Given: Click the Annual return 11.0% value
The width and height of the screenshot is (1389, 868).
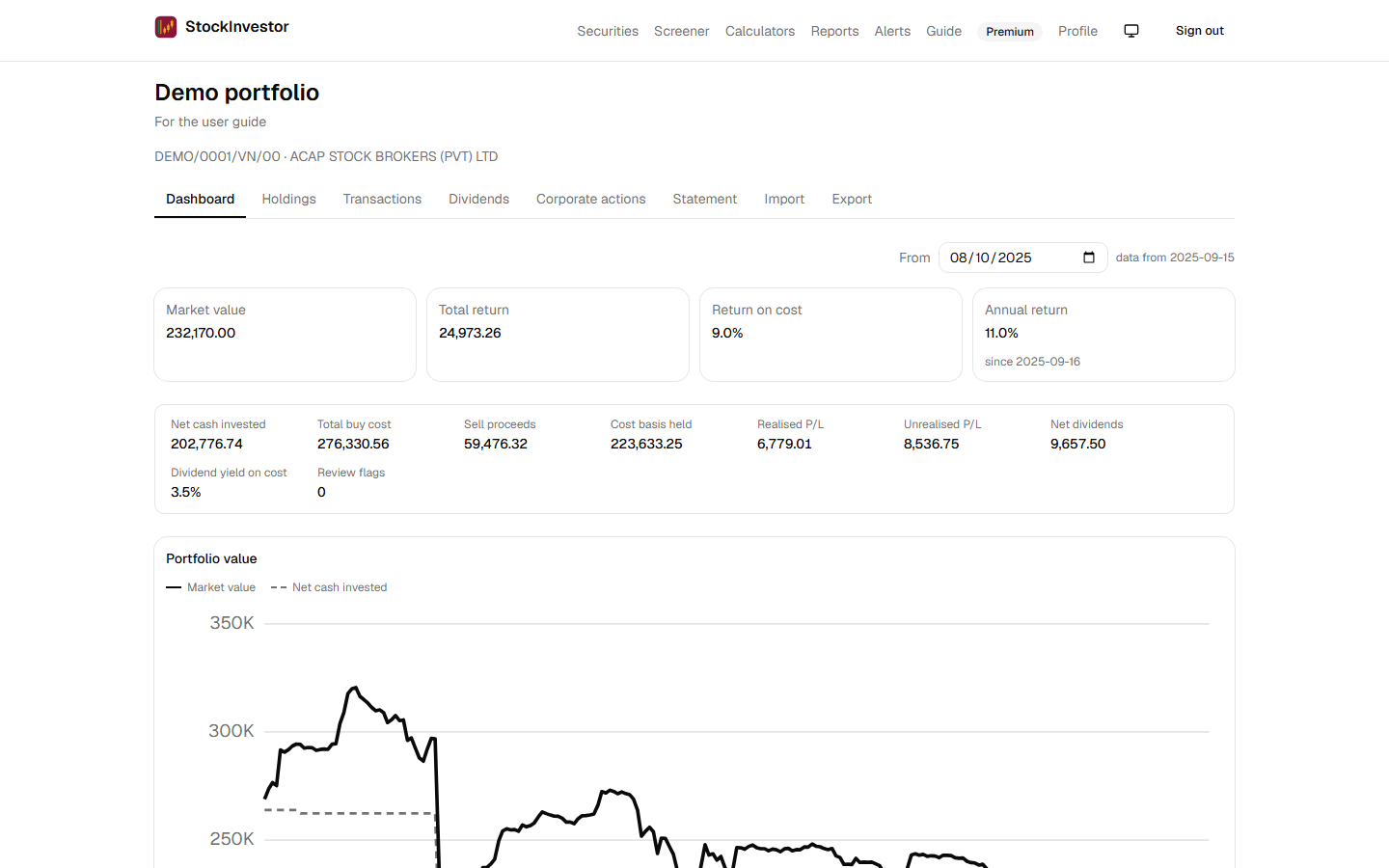Looking at the screenshot, I should pyautogui.click(x=1001, y=333).
